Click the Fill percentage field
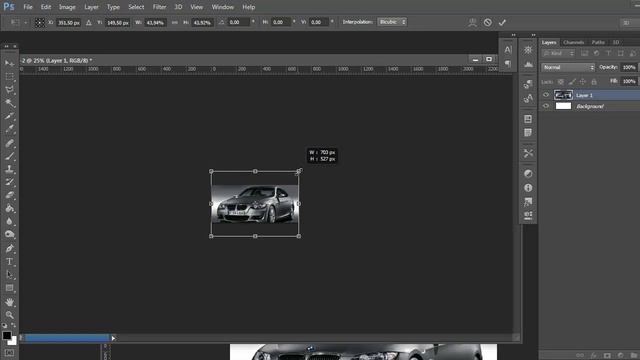640x360 pixels. click(629, 82)
